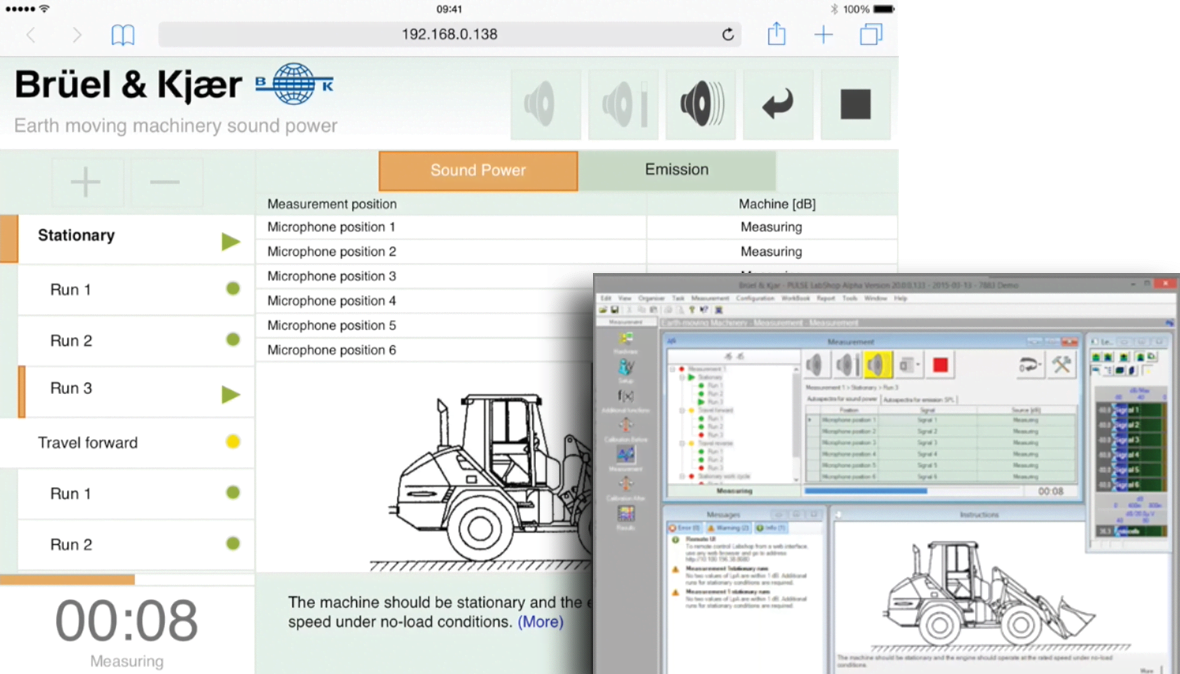Click the curved return arrow button
The width and height of the screenshot is (1180, 674).
(x=778, y=104)
